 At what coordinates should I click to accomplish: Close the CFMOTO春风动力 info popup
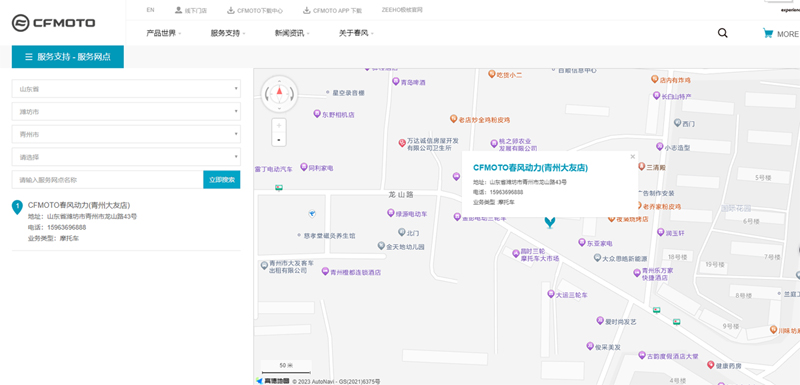633,157
